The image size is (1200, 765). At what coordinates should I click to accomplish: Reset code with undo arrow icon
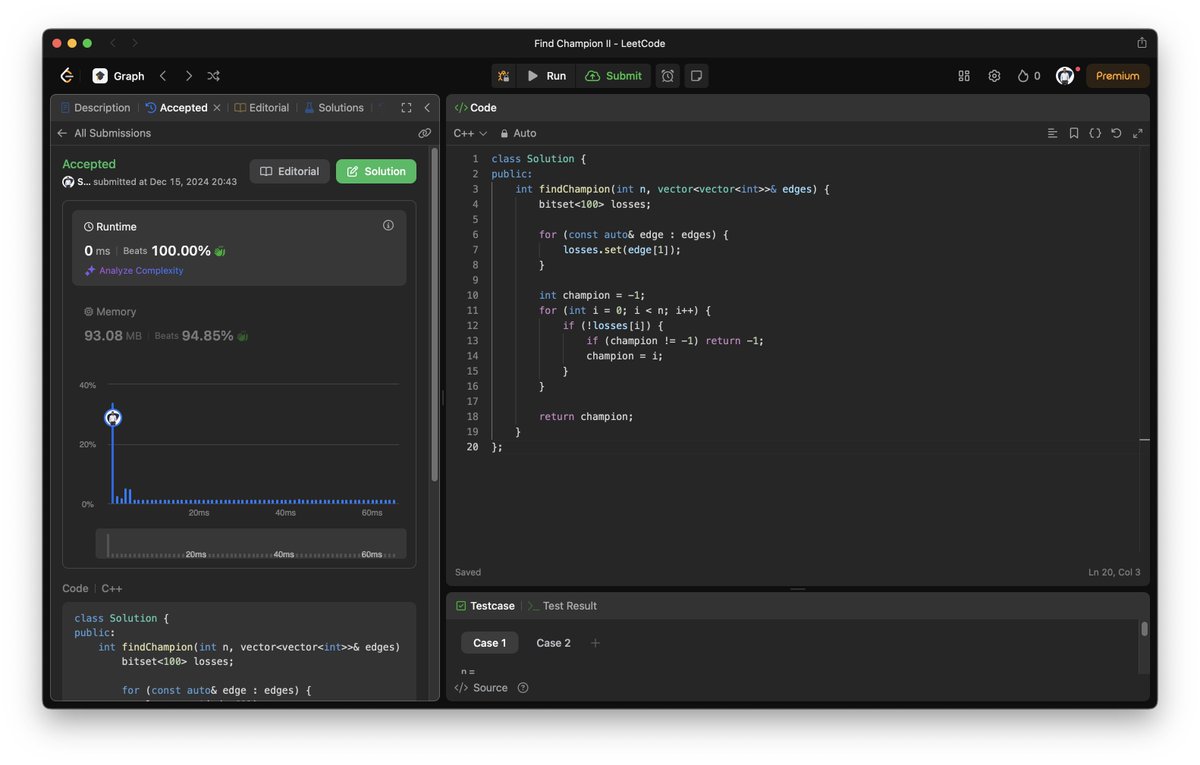click(x=1116, y=133)
